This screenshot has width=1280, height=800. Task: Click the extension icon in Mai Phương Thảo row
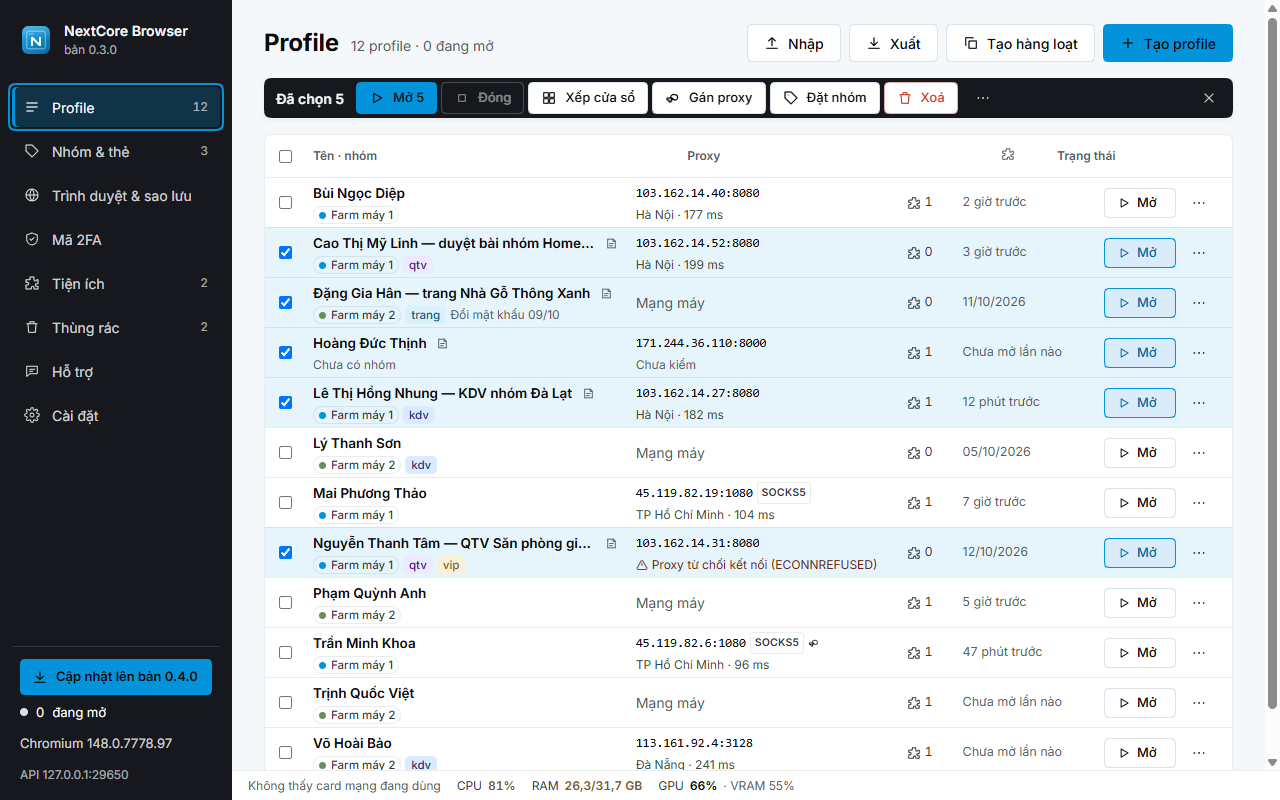(913, 502)
